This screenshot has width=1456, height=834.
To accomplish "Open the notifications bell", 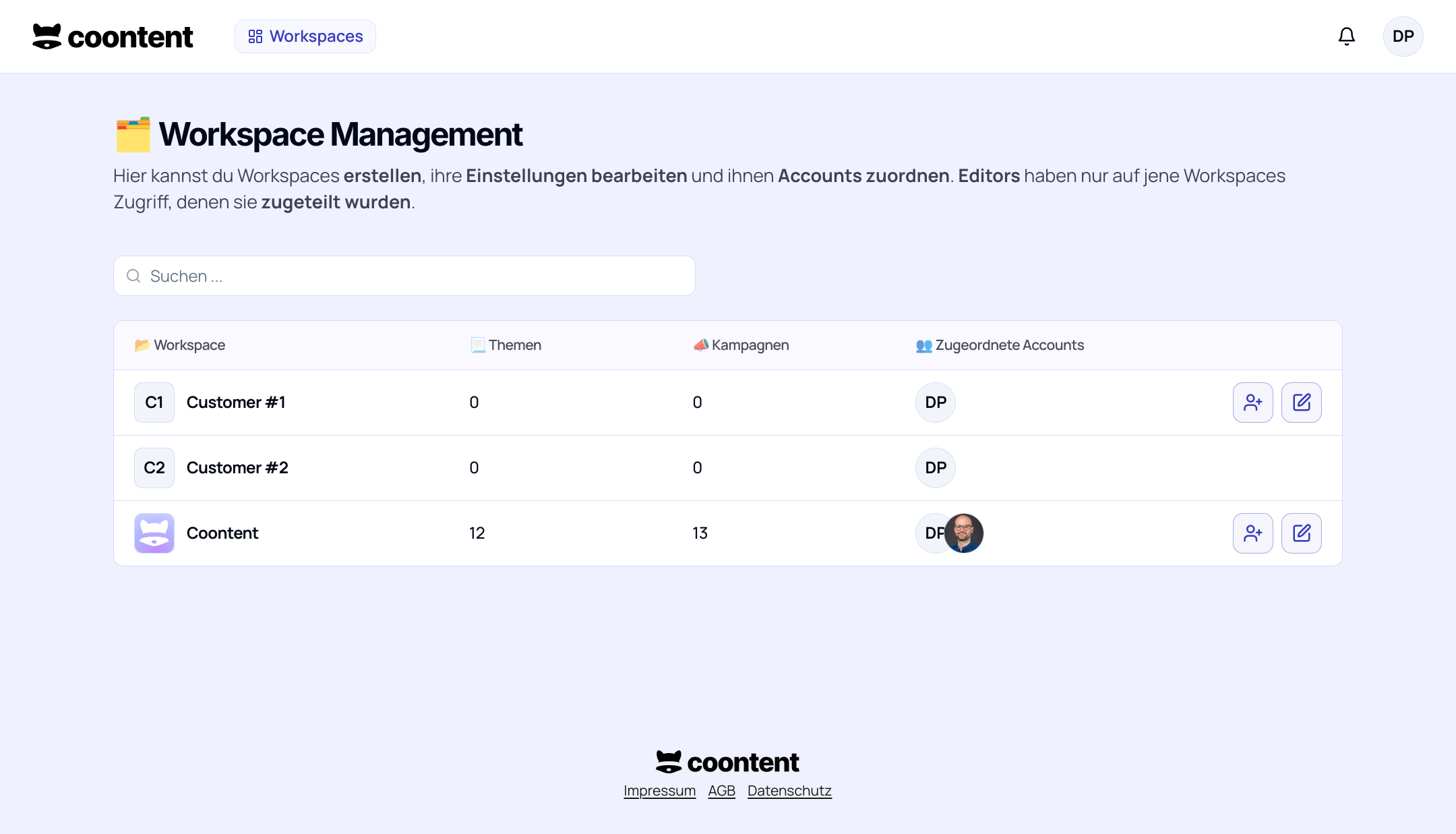I will (x=1346, y=36).
